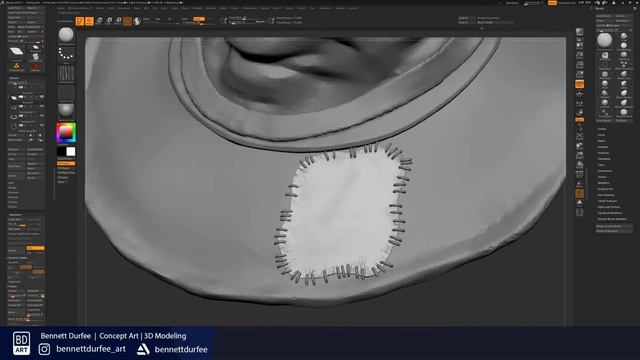Click the Frame mesh icon on right shelf

click(580, 136)
